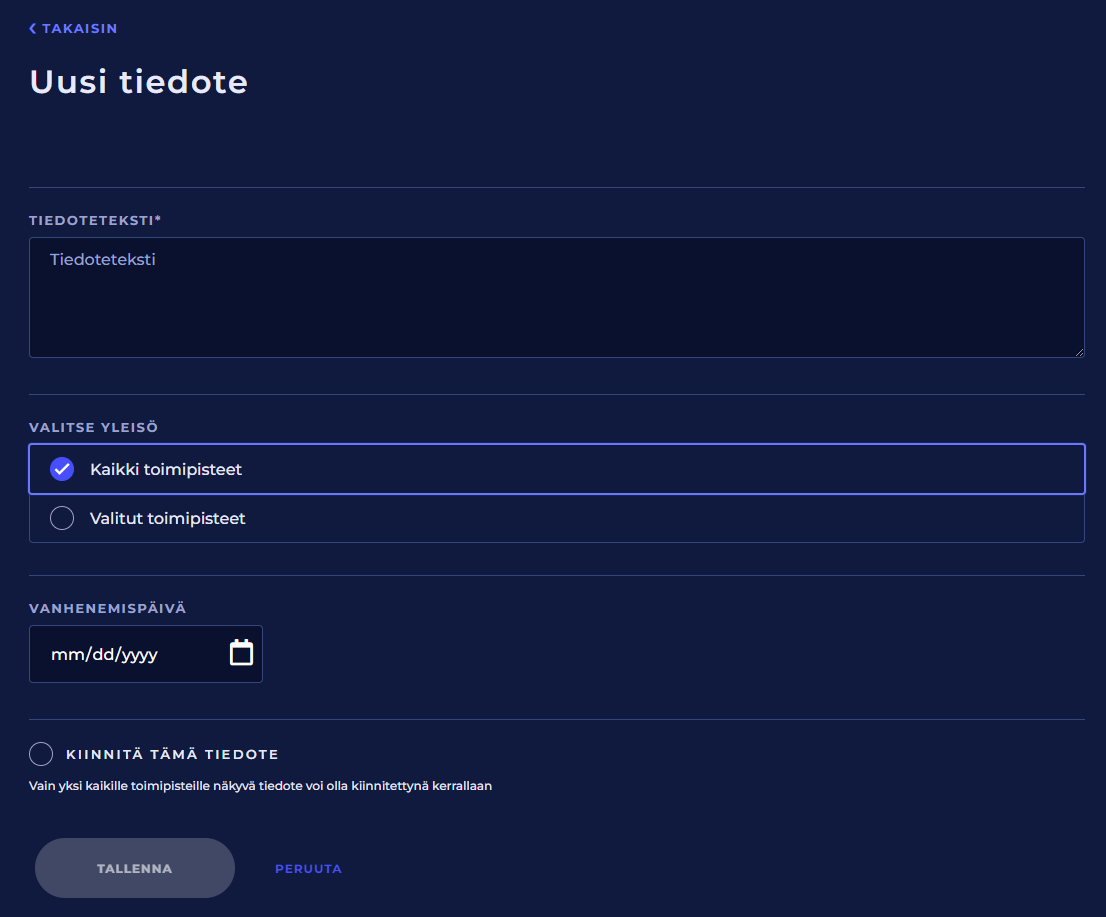The width and height of the screenshot is (1106, 917).
Task: Click the checkmark icon for Kaikki toimipisteet
Action: 62,469
